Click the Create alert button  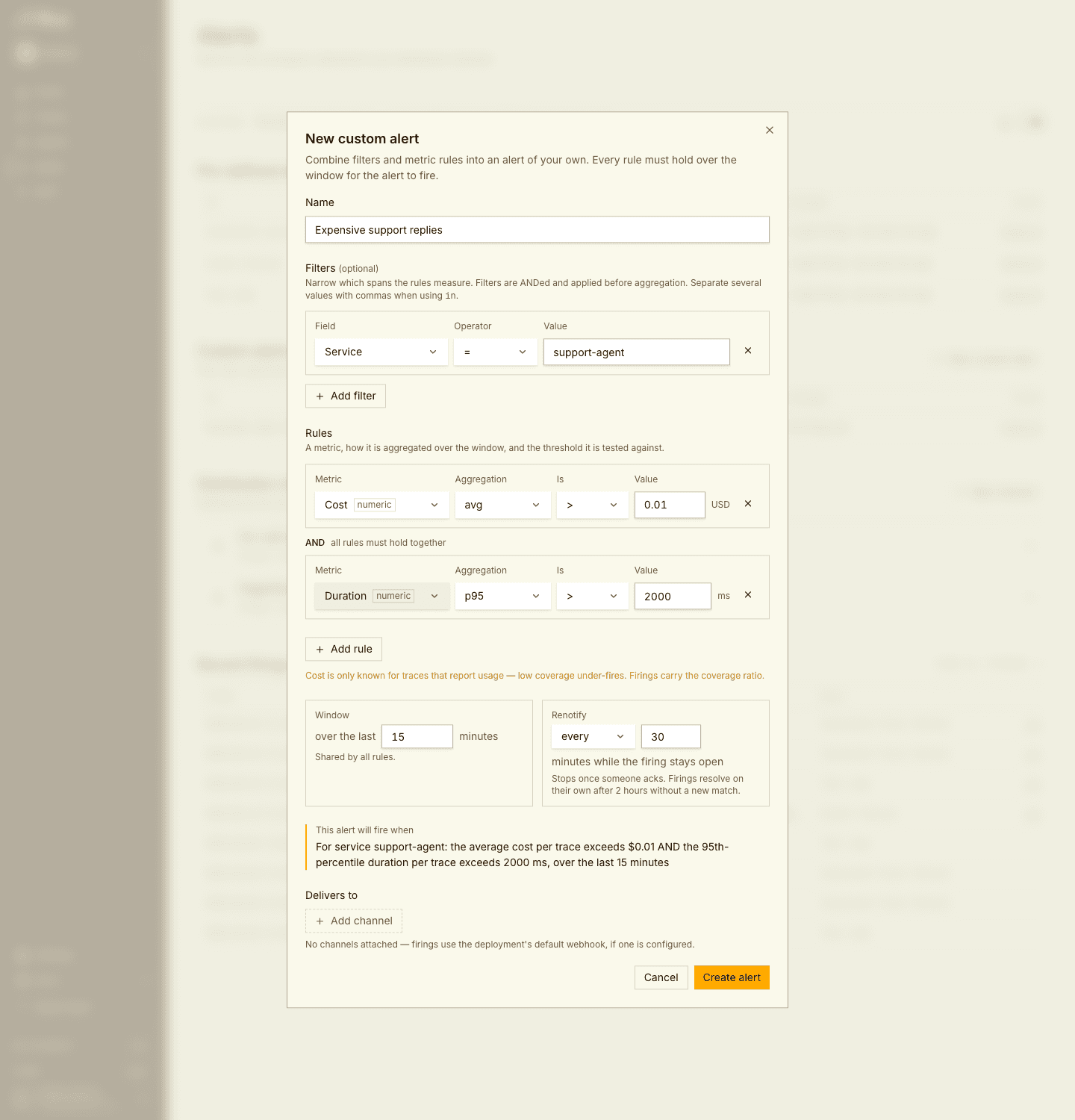732,977
